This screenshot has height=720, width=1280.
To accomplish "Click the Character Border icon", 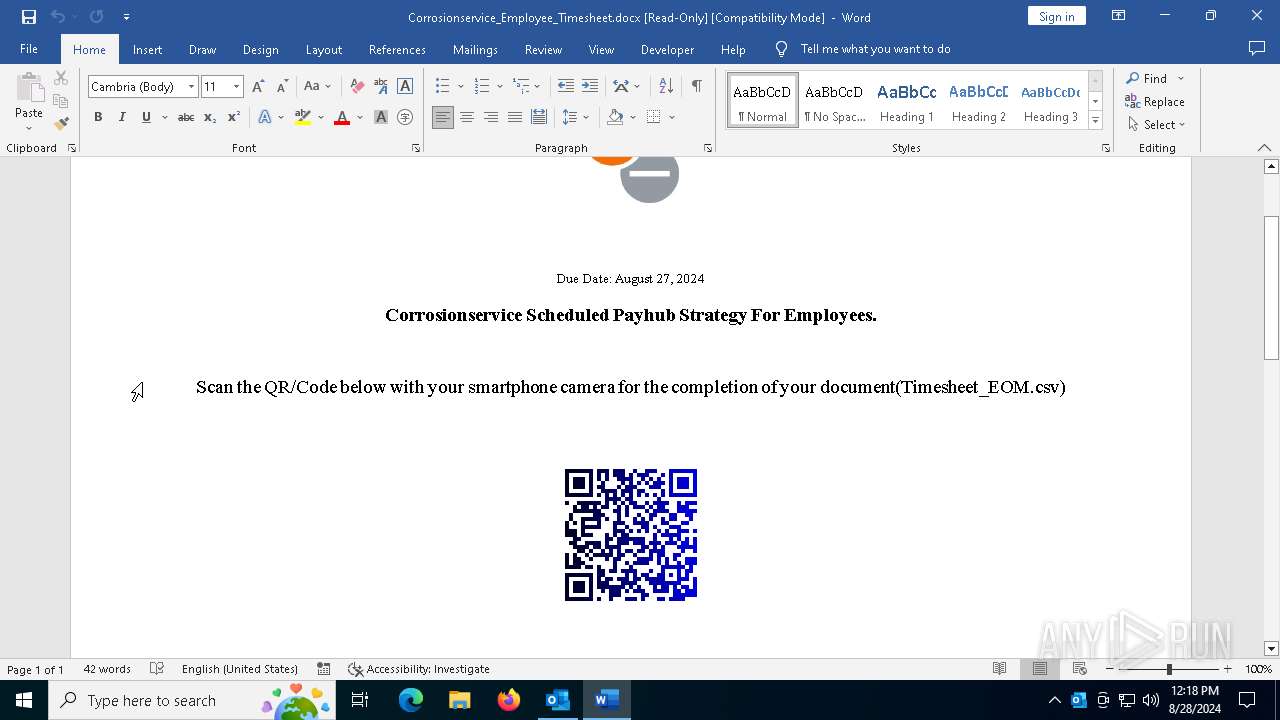I will tap(405, 87).
